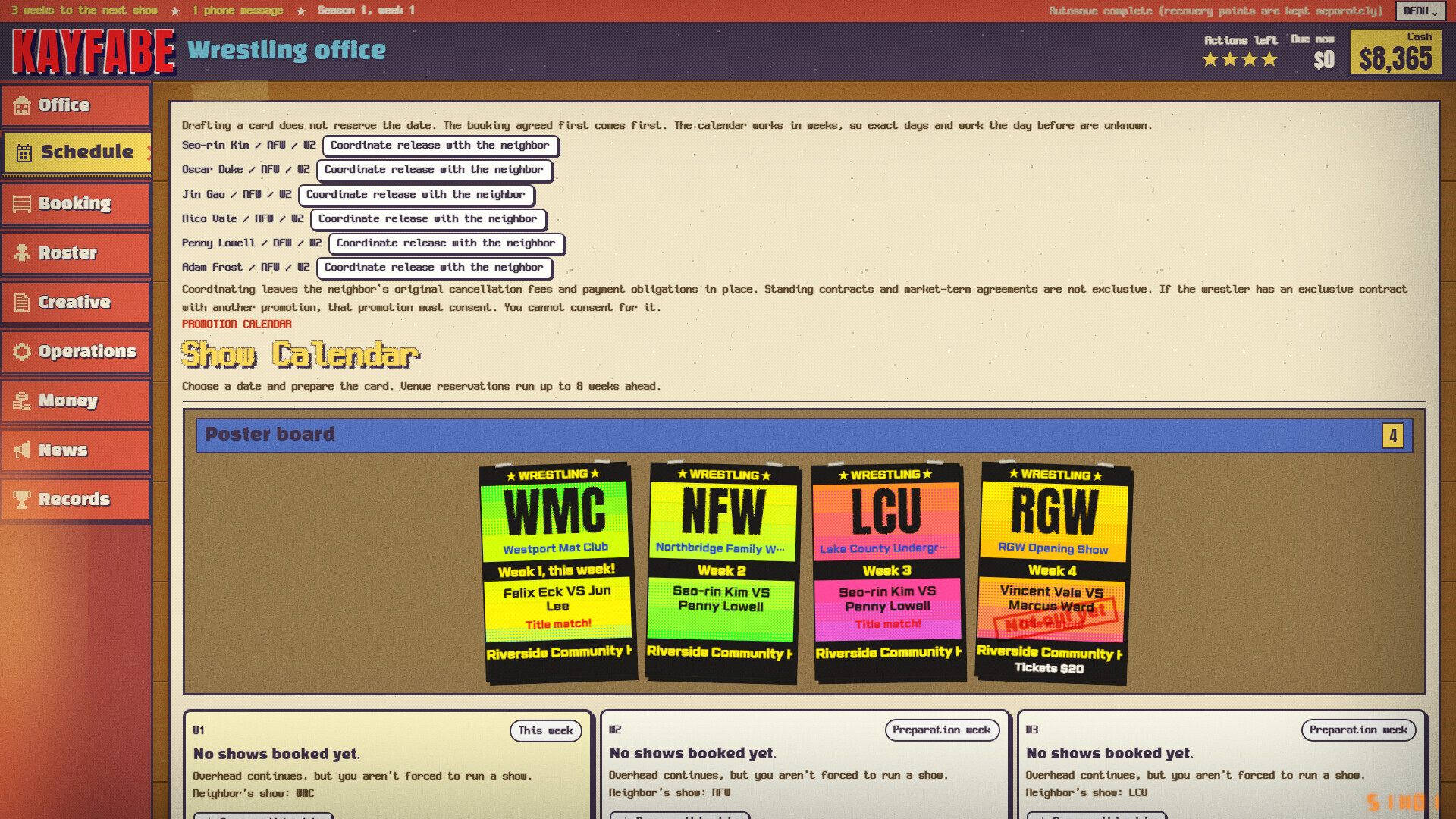
Task: Open the NFW Week 2 poster
Action: coord(722,573)
